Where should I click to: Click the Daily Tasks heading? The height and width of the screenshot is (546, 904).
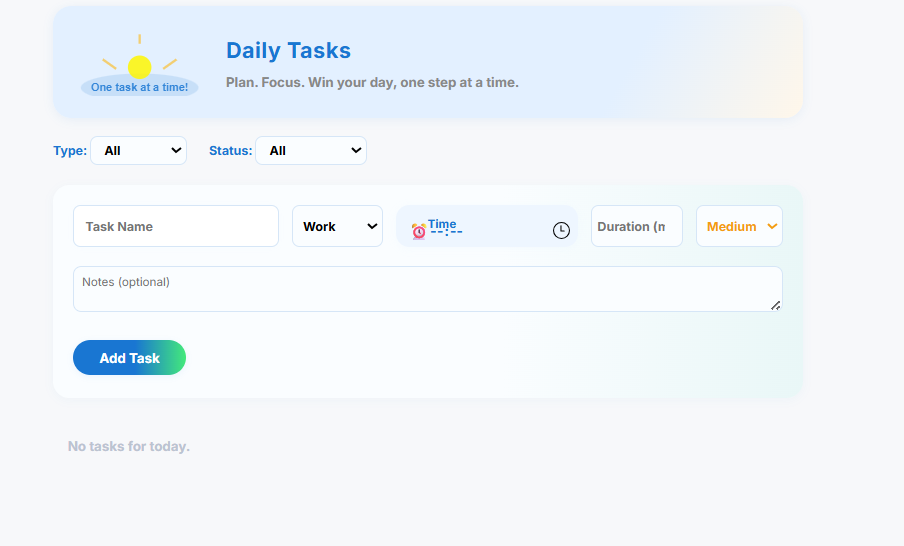click(x=288, y=51)
